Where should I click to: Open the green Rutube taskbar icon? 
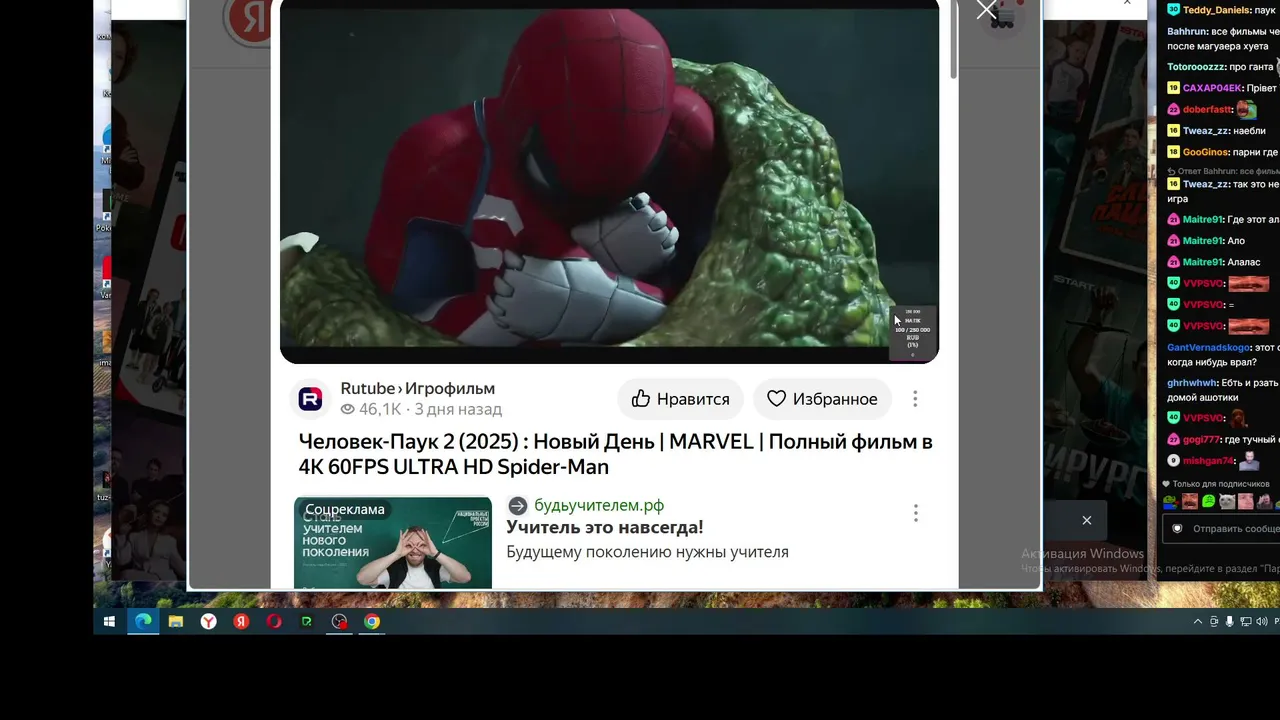pos(307,621)
